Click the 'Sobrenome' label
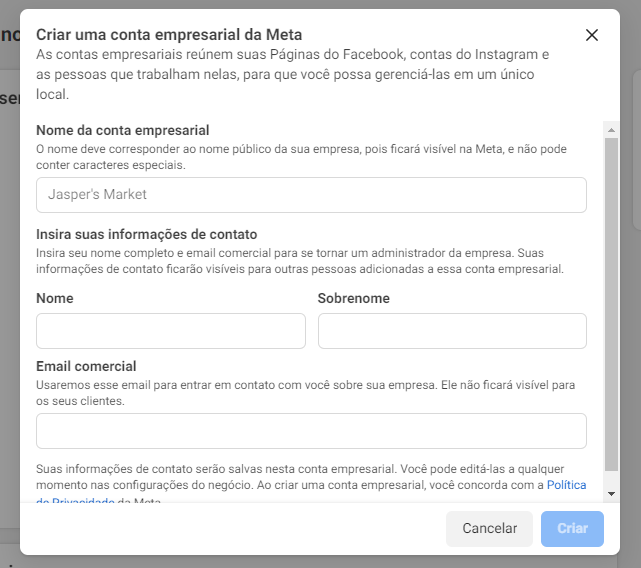Viewport: 641px width, 568px height. (354, 299)
